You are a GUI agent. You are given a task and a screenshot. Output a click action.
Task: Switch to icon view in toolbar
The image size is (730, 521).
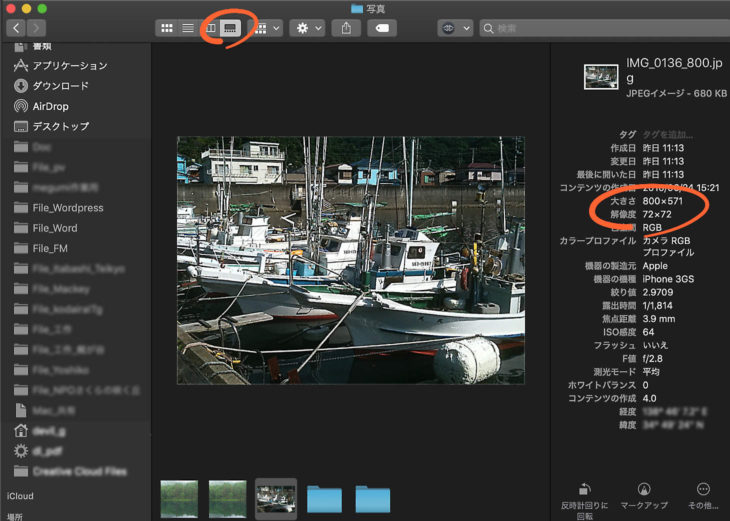166,28
